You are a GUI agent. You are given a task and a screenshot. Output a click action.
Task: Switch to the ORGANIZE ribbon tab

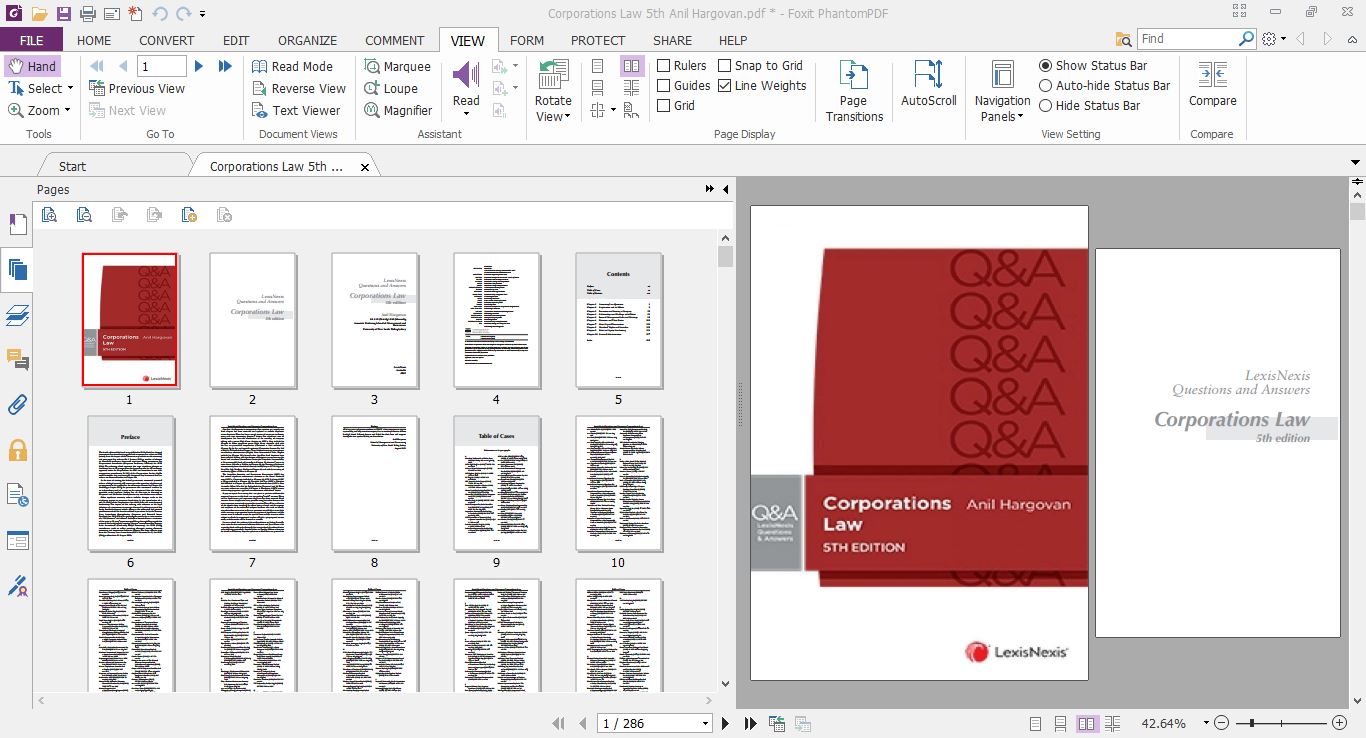(x=307, y=40)
